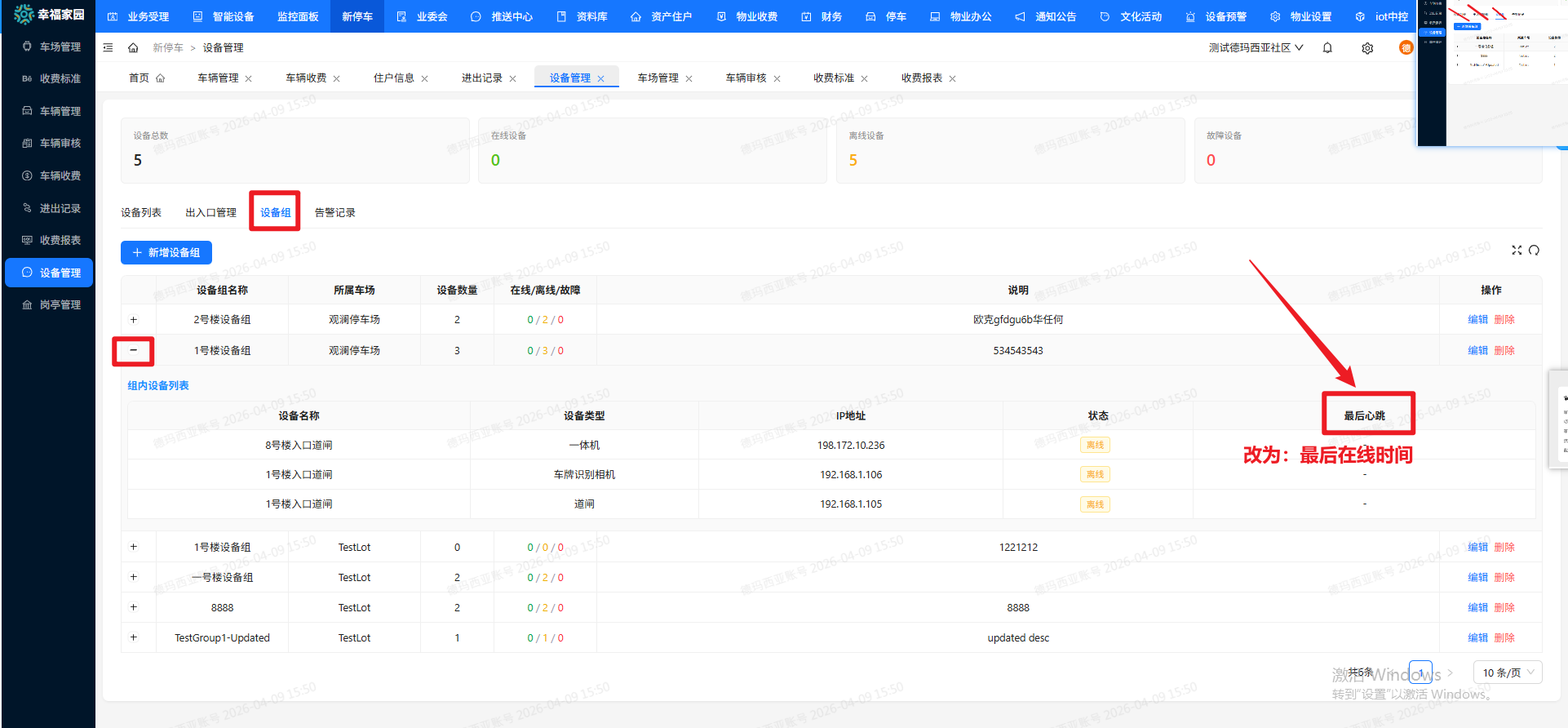Open the 测试德玛西亚社区 community dropdown

[x=1256, y=48]
